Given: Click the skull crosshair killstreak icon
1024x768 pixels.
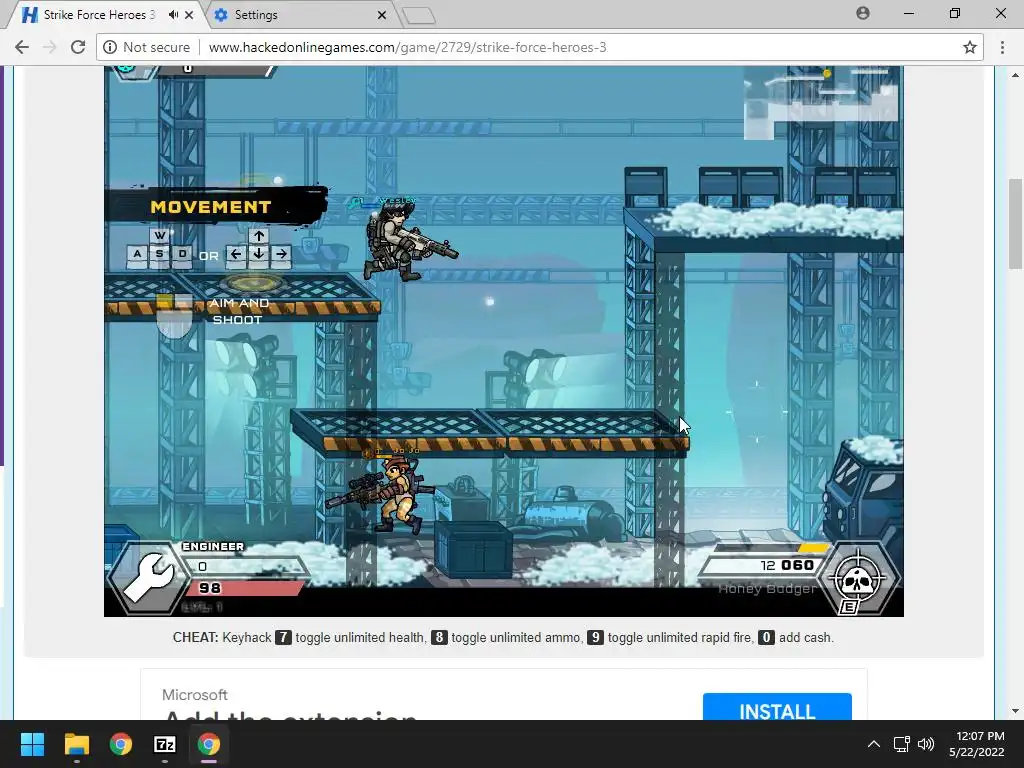Looking at the screenshot, I should [x=859, y=578].
